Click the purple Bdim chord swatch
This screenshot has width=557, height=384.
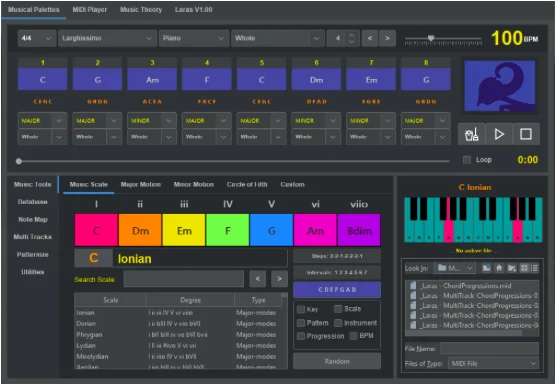pyautogui.click(x=359, y=230)
